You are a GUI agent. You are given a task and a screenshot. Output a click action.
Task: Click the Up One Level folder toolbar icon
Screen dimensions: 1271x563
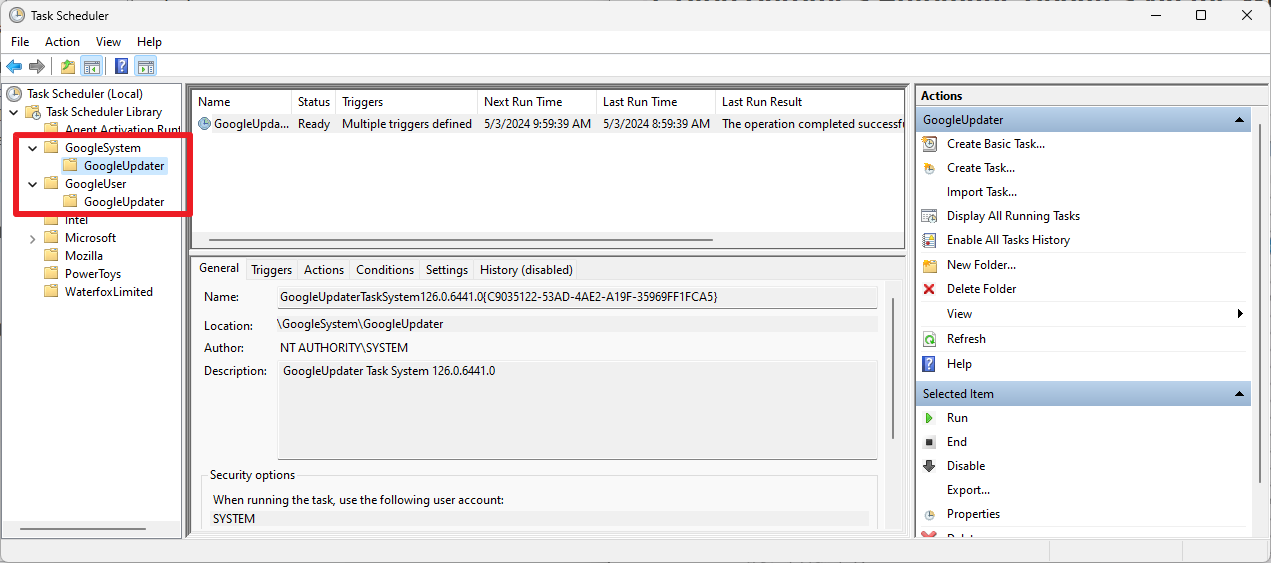coord(67,67)
